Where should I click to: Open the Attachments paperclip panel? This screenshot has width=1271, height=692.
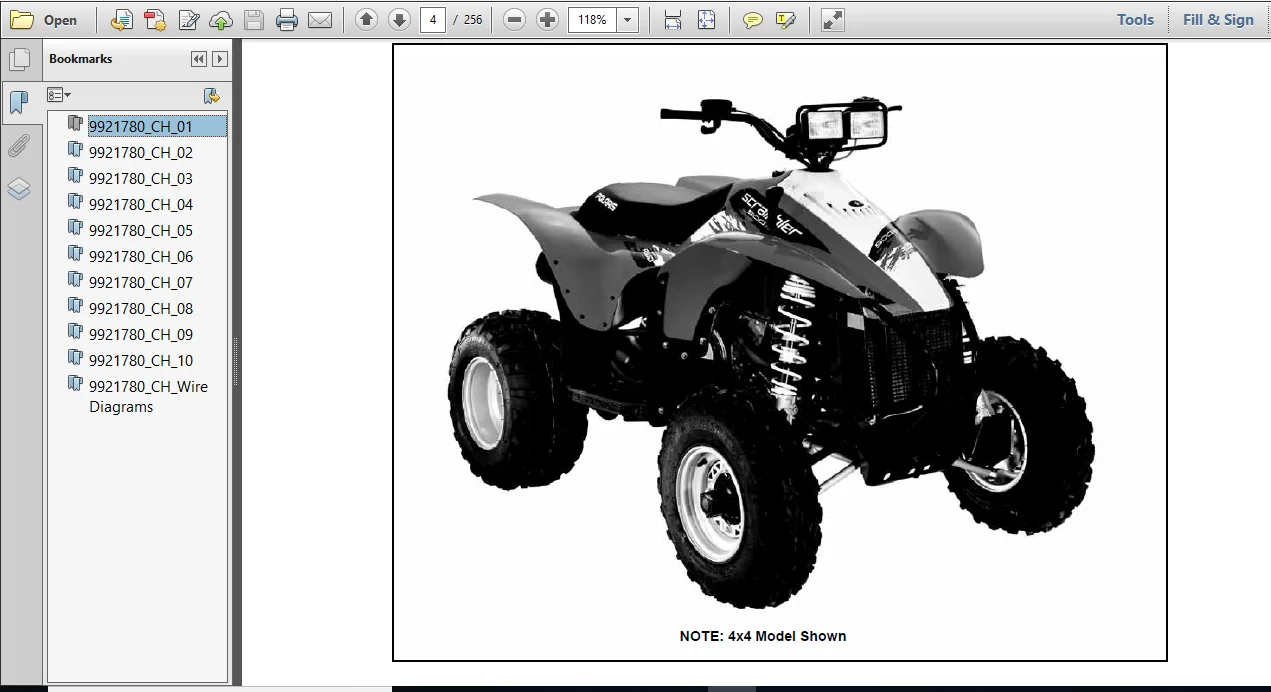[19, 146]
